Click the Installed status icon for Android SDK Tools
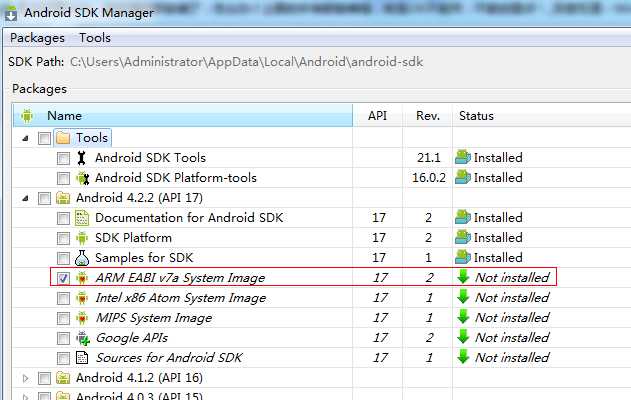The image size is (631, 400). tap(463, 157)
